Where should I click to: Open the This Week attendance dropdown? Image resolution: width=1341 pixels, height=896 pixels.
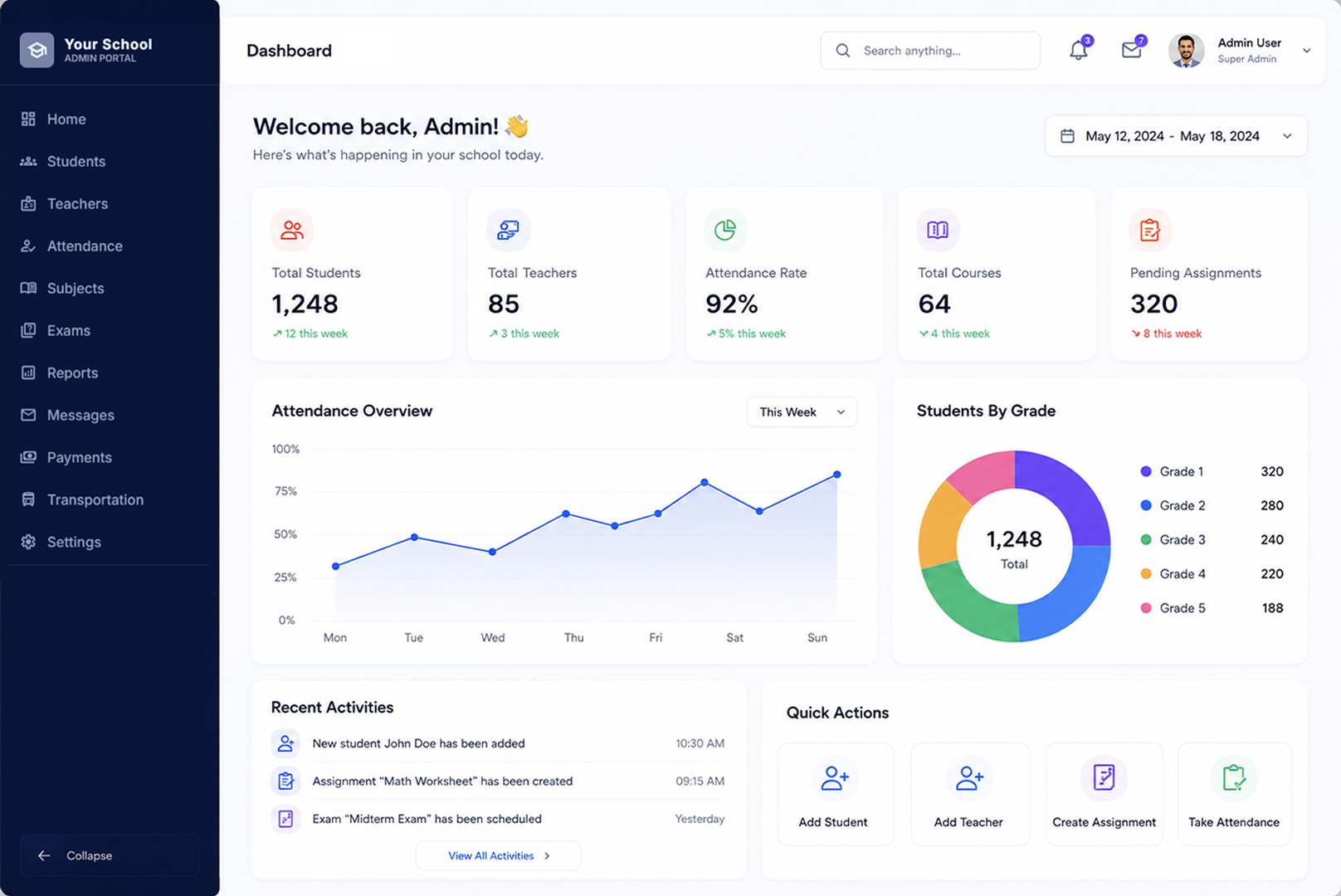(x=802, y=412)
